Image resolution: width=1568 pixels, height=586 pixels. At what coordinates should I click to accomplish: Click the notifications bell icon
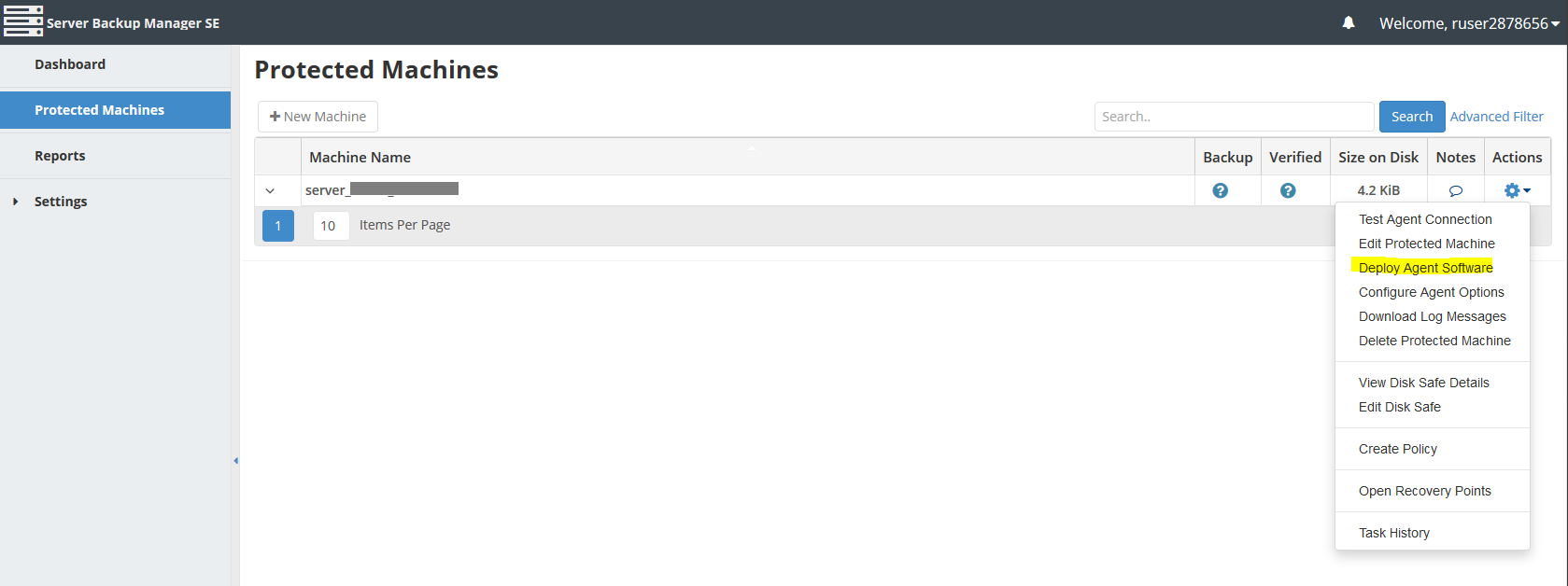[1348, 22]
